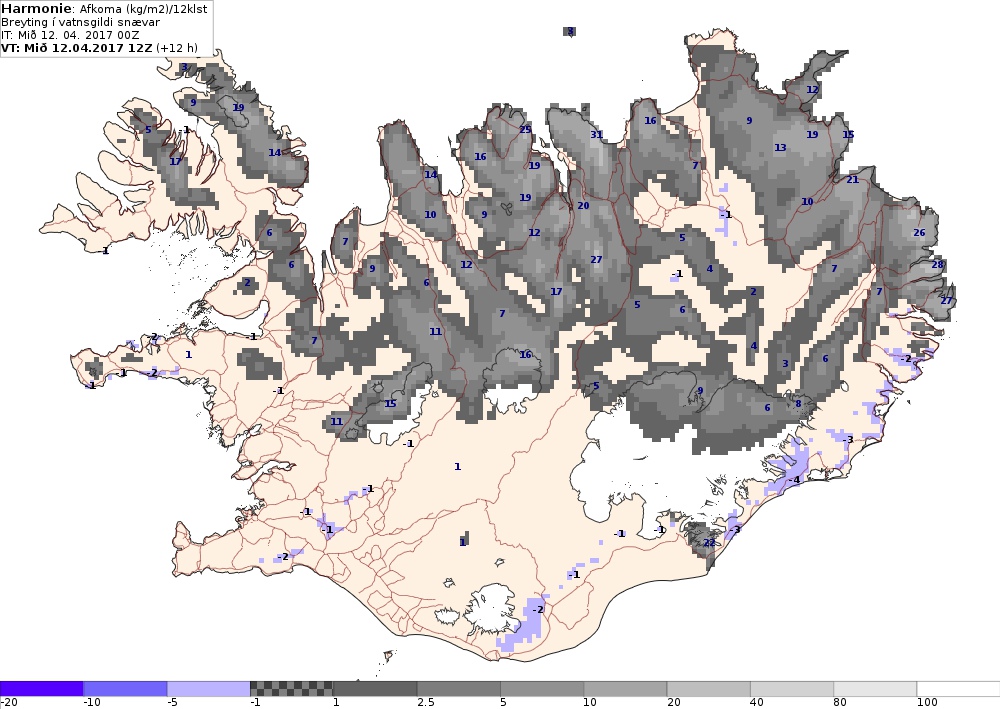
Task: Select the lightest gray 80 to 100 legend swatch
Action: click(876, 689)
